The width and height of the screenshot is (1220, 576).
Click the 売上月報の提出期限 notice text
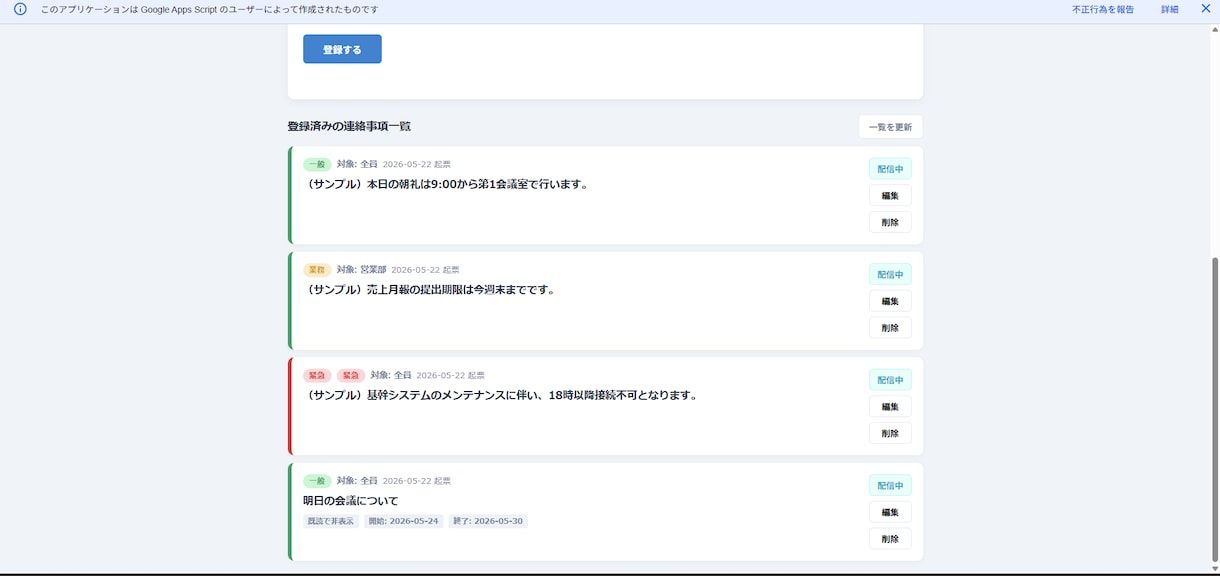tap(429, 290)
